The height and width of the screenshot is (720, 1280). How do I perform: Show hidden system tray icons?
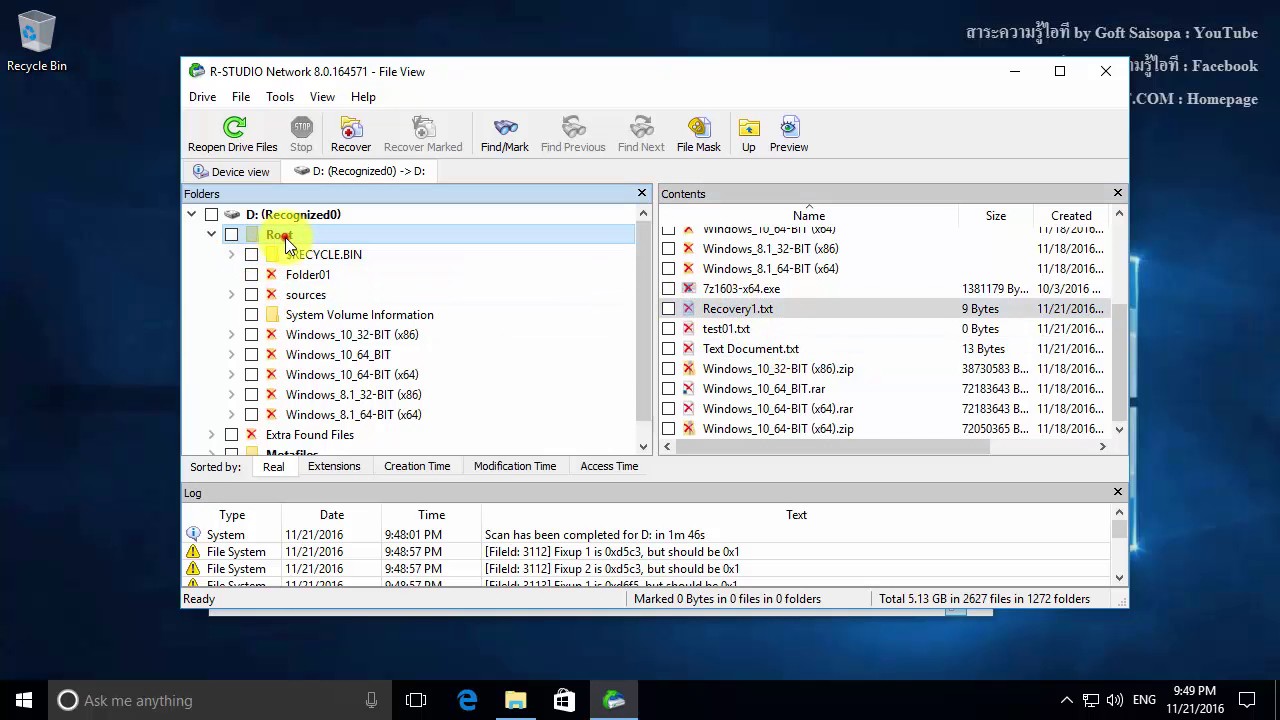click(x=1066, y=700)
